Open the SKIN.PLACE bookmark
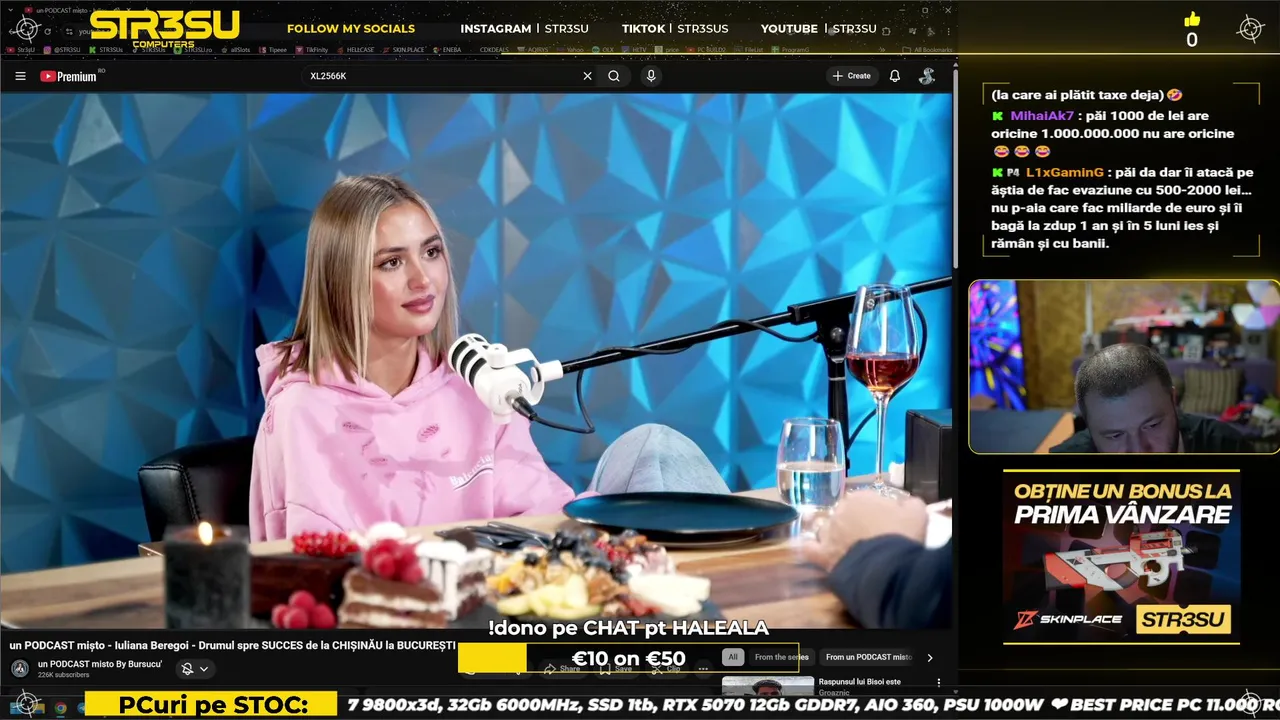 [405, 49]
